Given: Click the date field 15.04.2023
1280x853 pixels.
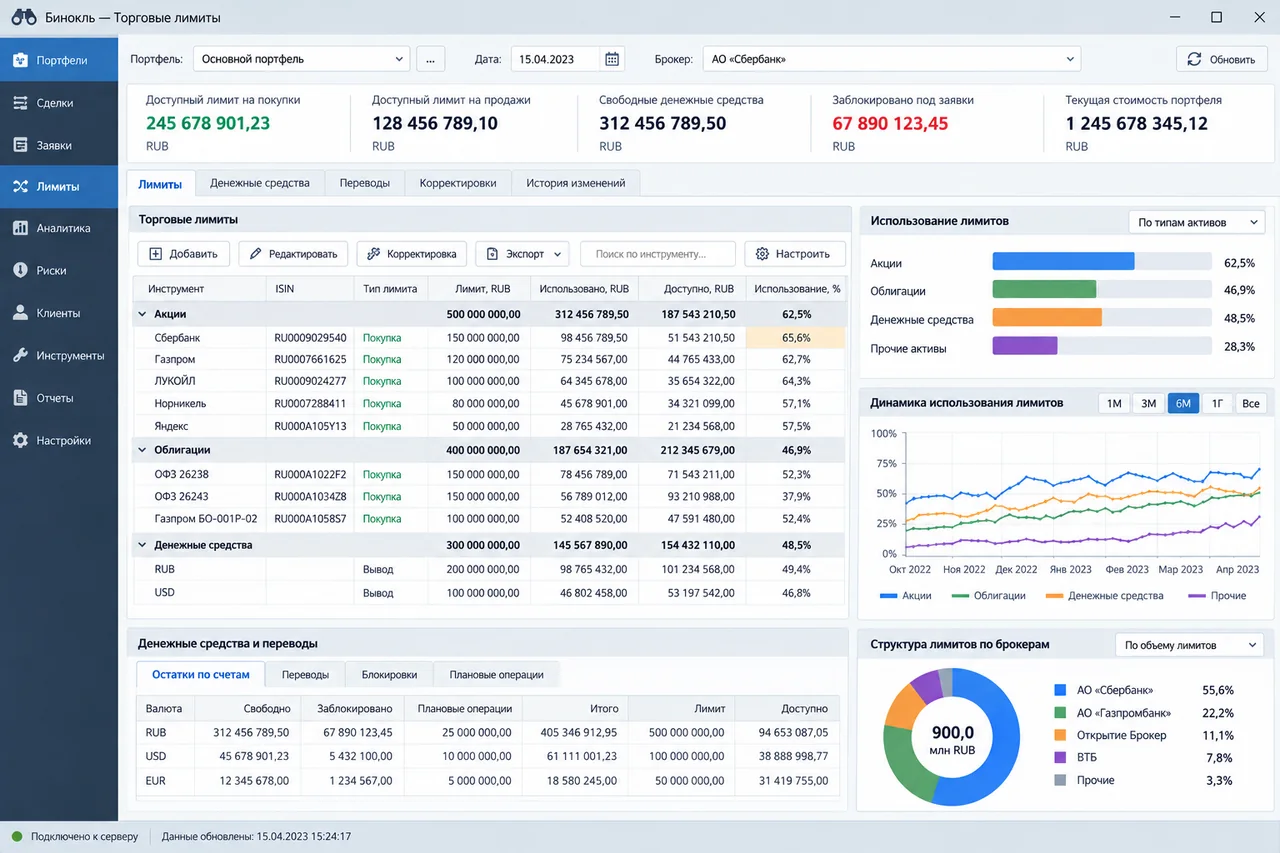Looking at the screenshot, I should tap(556, 59).
